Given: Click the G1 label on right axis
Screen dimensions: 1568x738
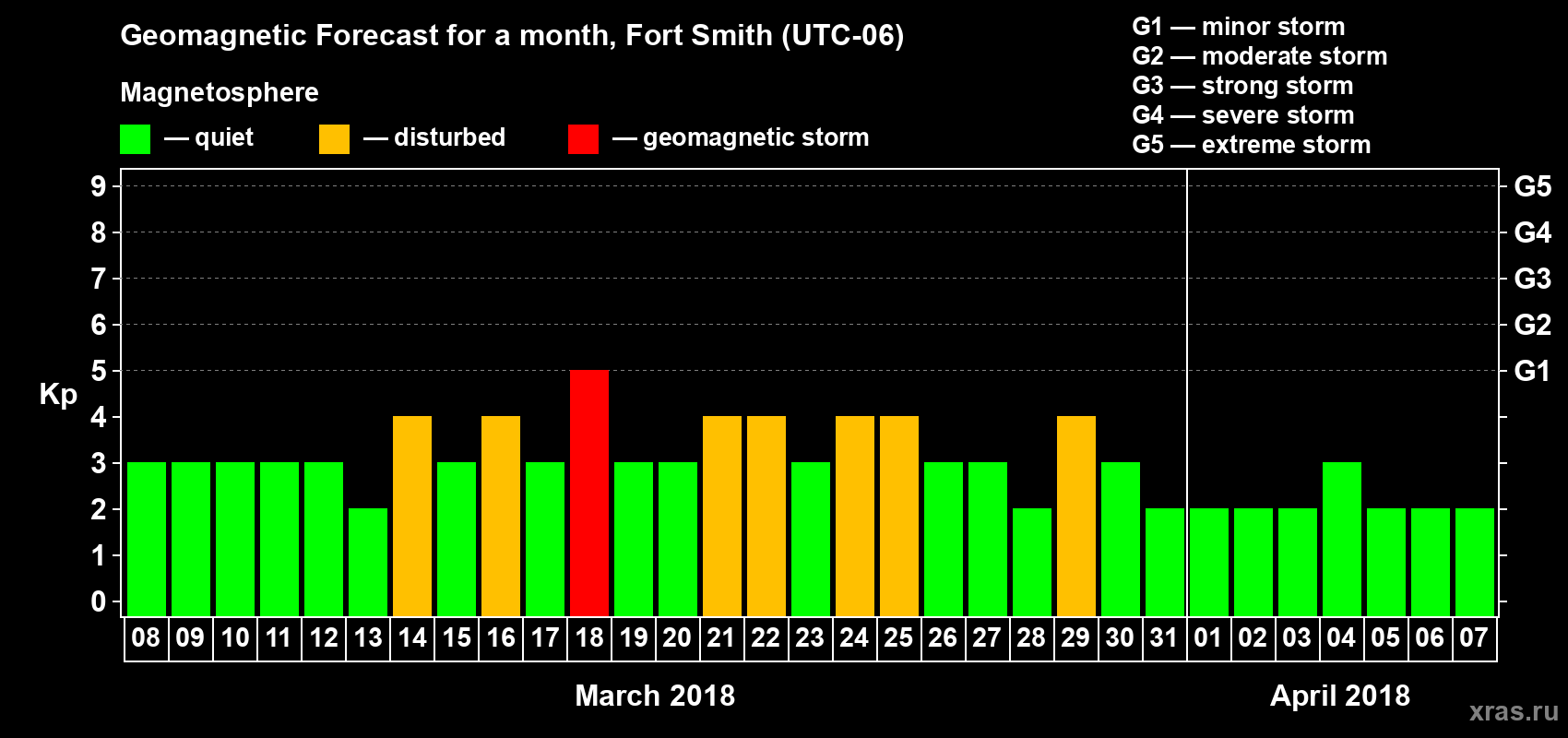Looking at the screenshot, I should click(1533, 371).
